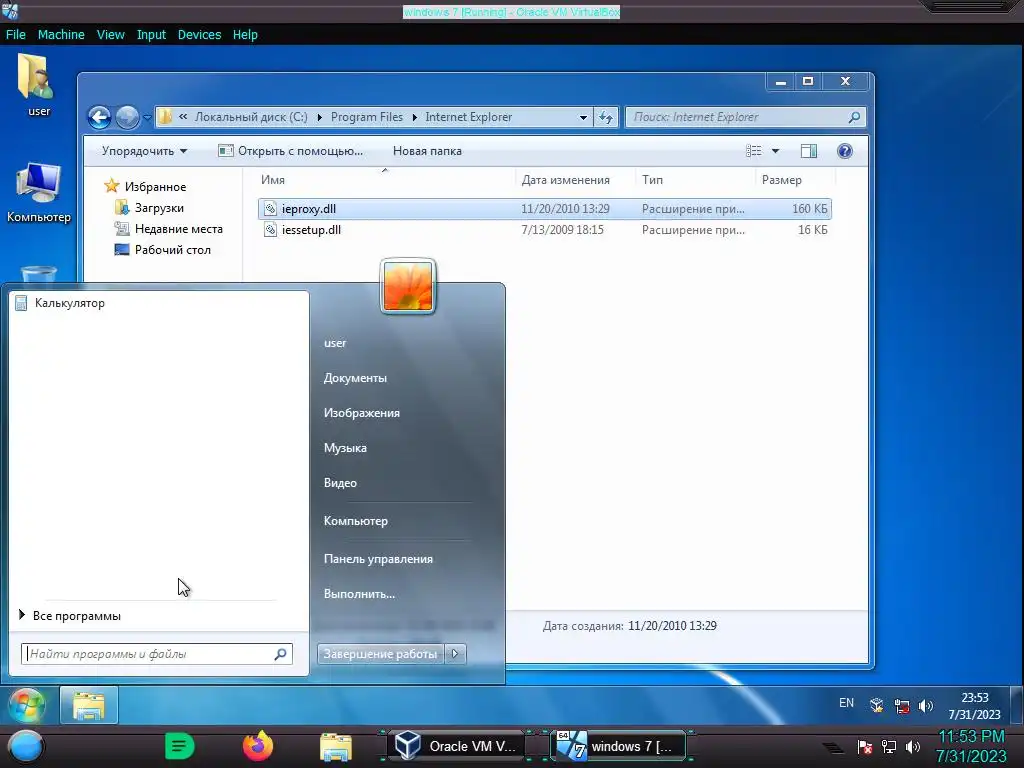Expand Все программы in Start menu
This screenshot has width=1024, height=768.
71,616
